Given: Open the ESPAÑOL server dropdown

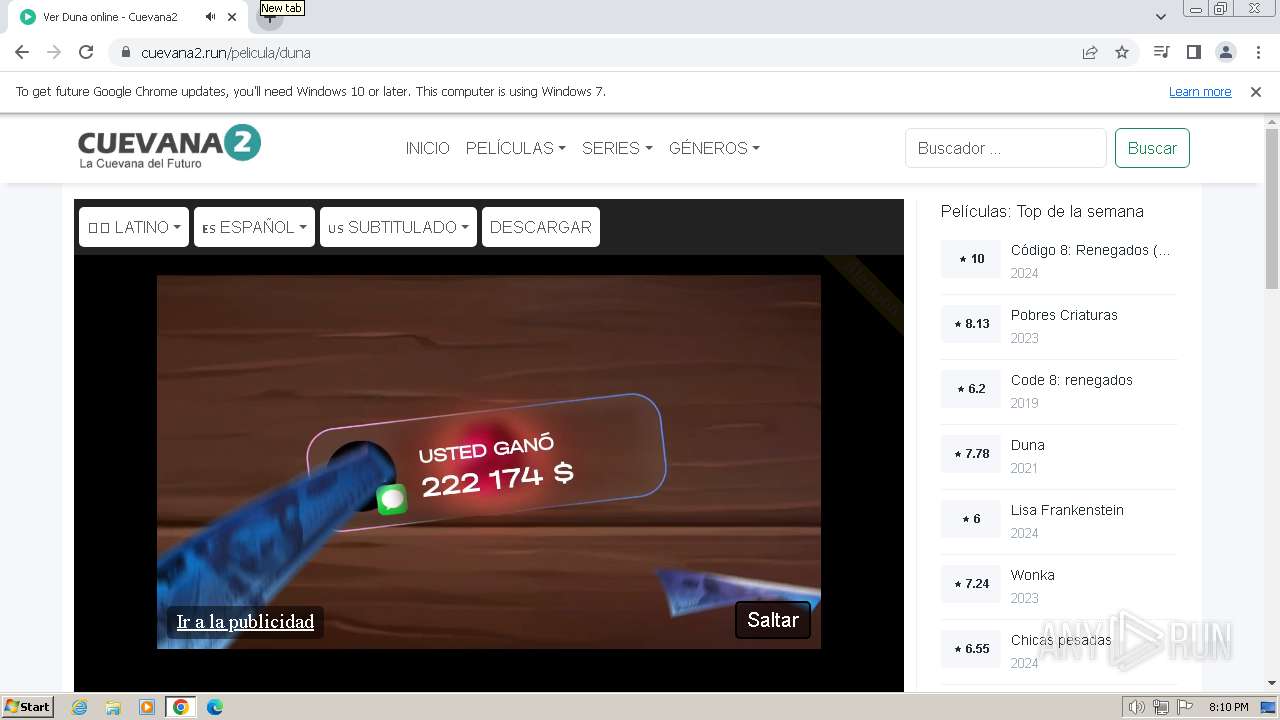Looking at the screenshot, I should point(254,227).
